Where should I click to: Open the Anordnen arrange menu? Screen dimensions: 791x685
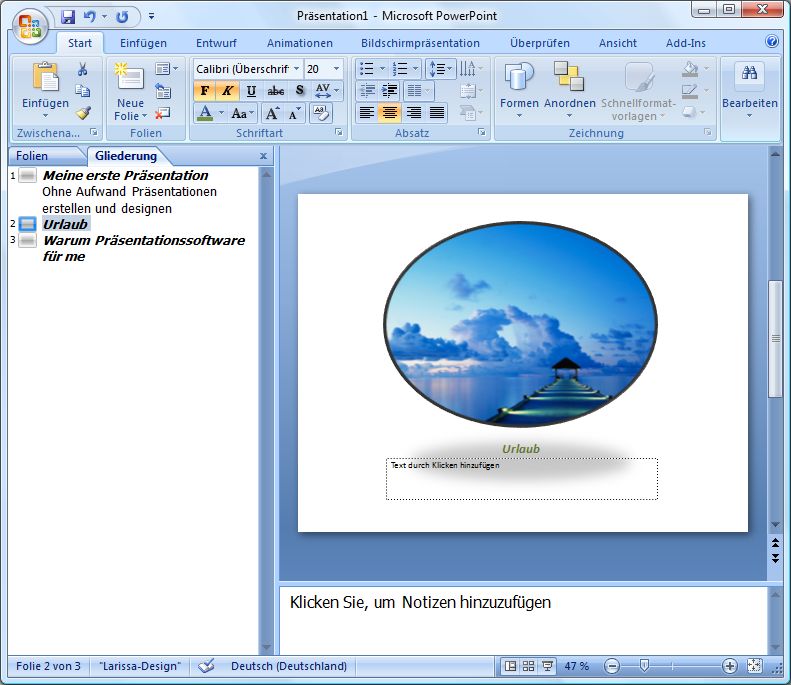click(570, 91)
